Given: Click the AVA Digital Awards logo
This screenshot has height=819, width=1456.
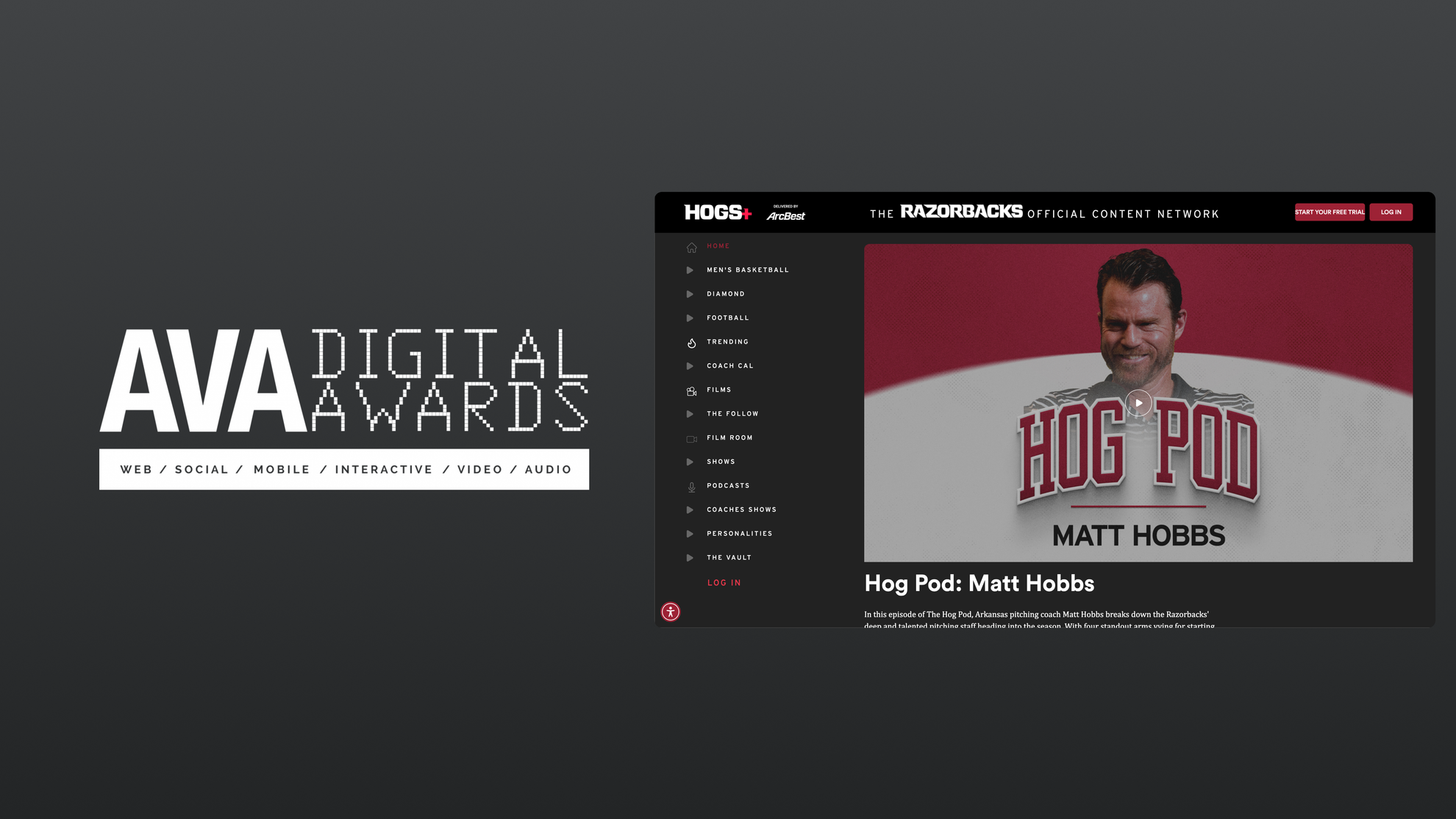Looking at the screenshot, I should pos(344,409).
